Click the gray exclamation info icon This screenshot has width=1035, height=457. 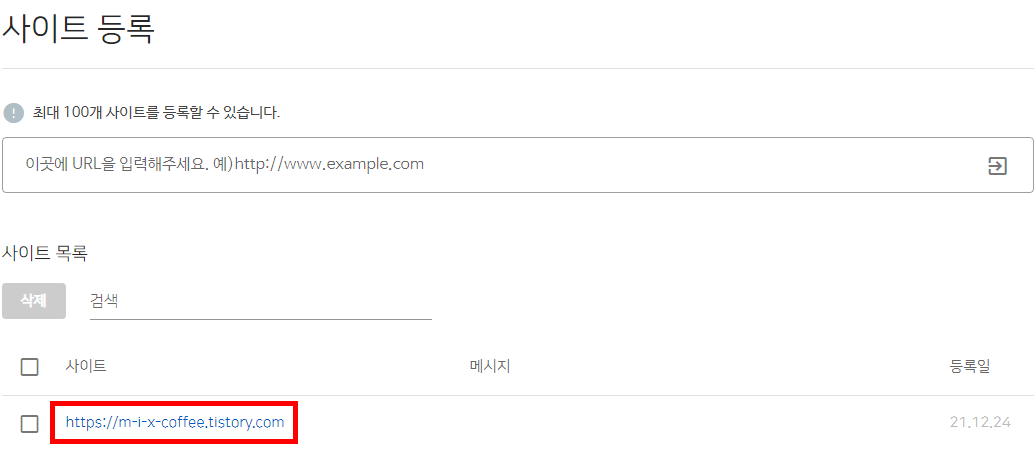coord(13,113)
